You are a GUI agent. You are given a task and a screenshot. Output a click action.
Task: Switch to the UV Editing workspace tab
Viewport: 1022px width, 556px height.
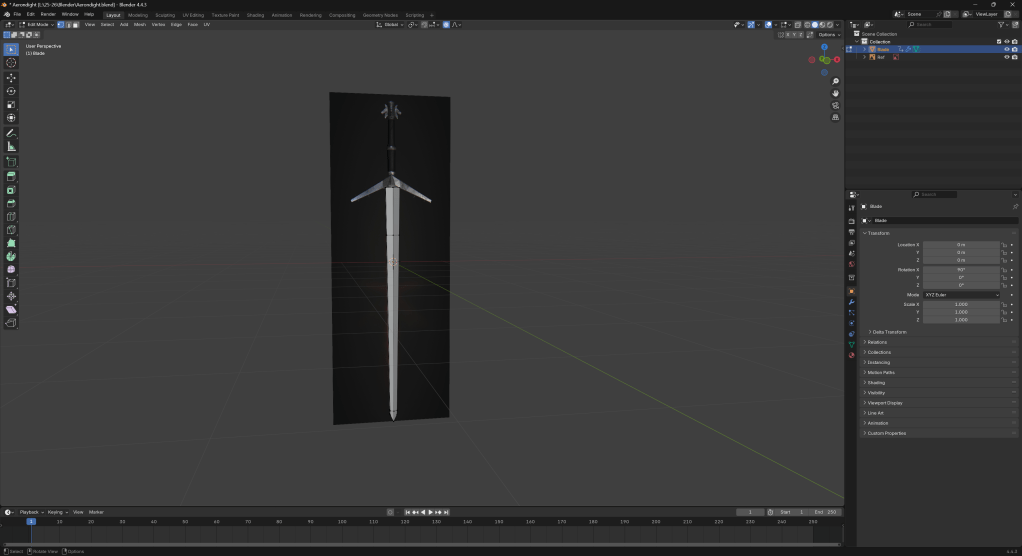(192, 15)
